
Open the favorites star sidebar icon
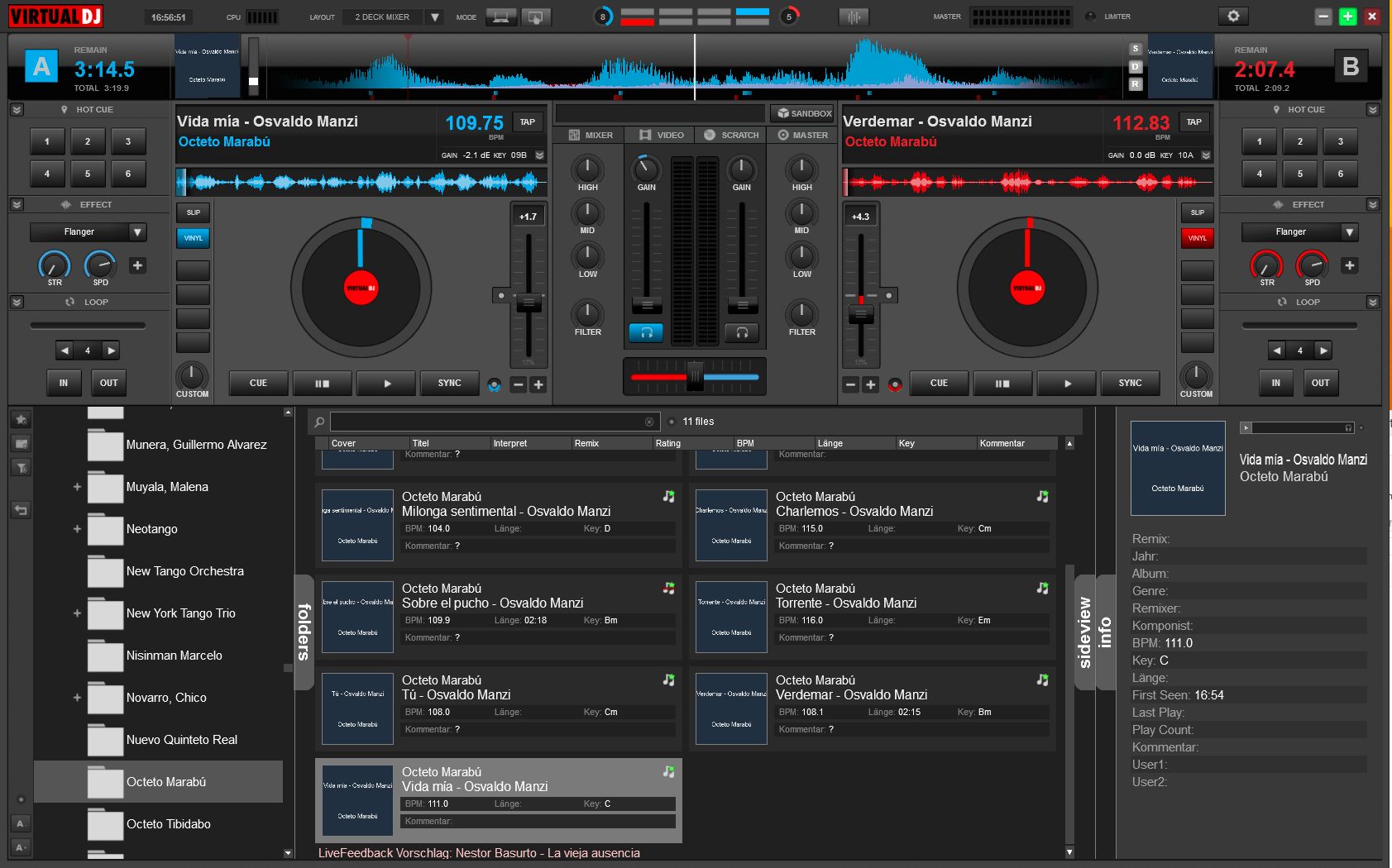pyautogui.click(x=22, y=419)
